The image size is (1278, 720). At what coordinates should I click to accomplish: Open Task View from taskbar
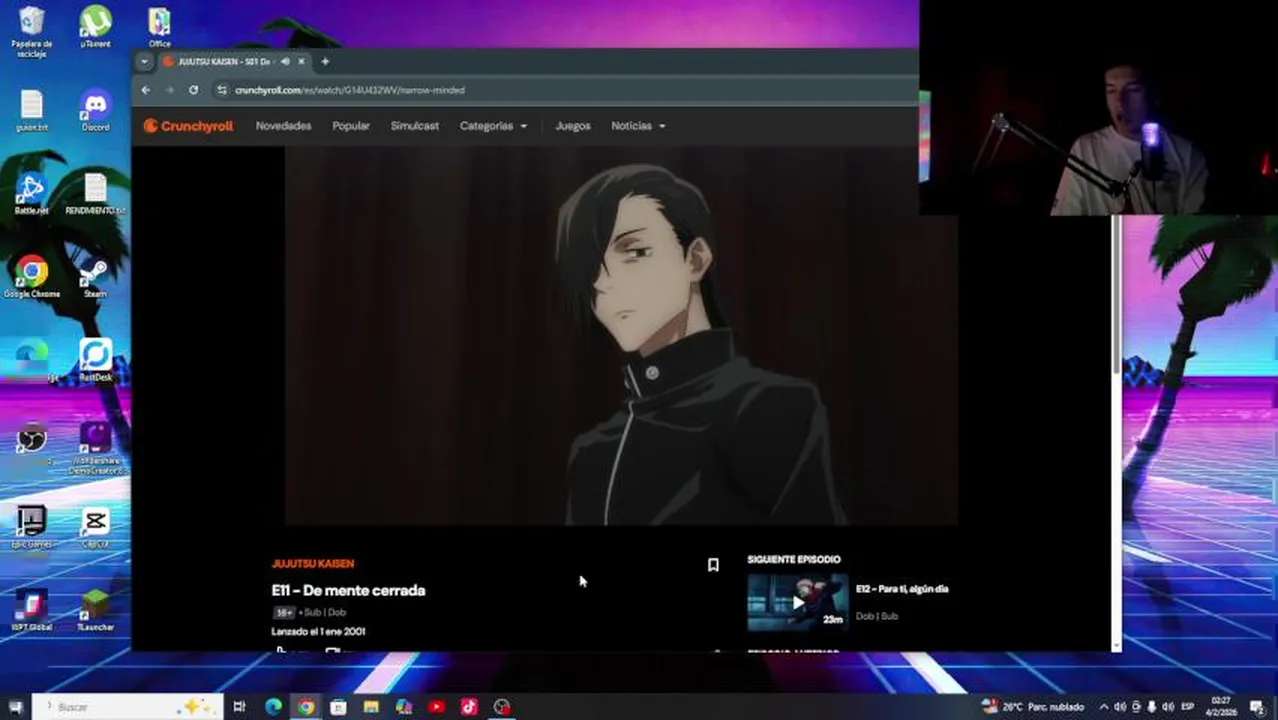pos(239,707)
